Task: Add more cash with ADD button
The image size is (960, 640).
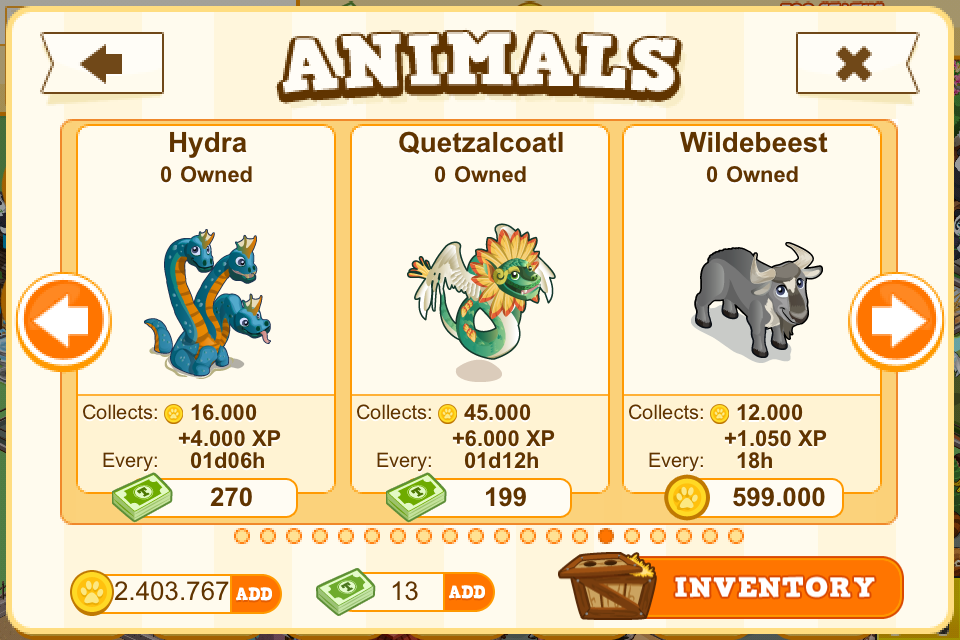Action: pos(468,592)
